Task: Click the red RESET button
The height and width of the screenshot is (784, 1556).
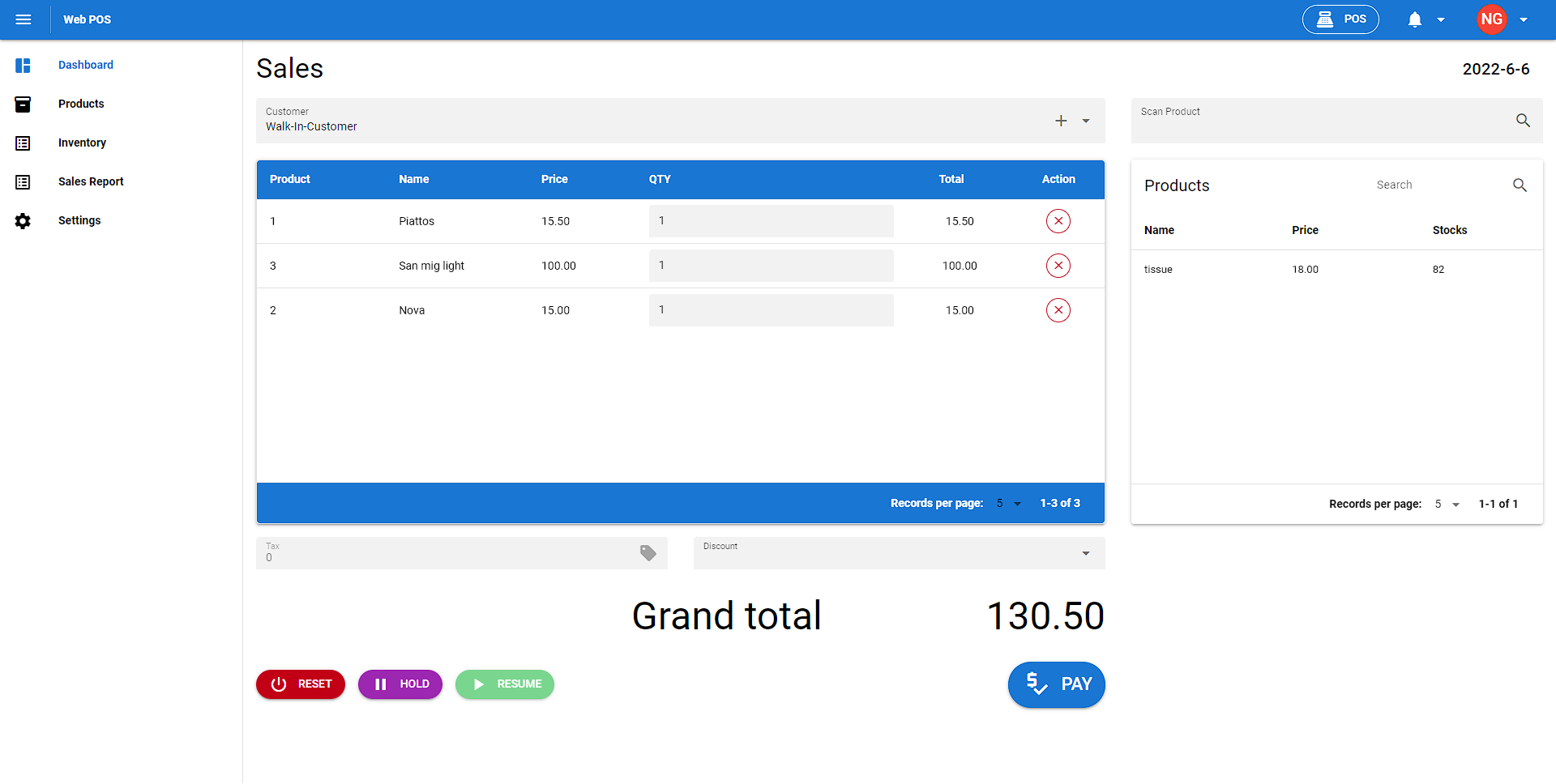Action: 301,684
